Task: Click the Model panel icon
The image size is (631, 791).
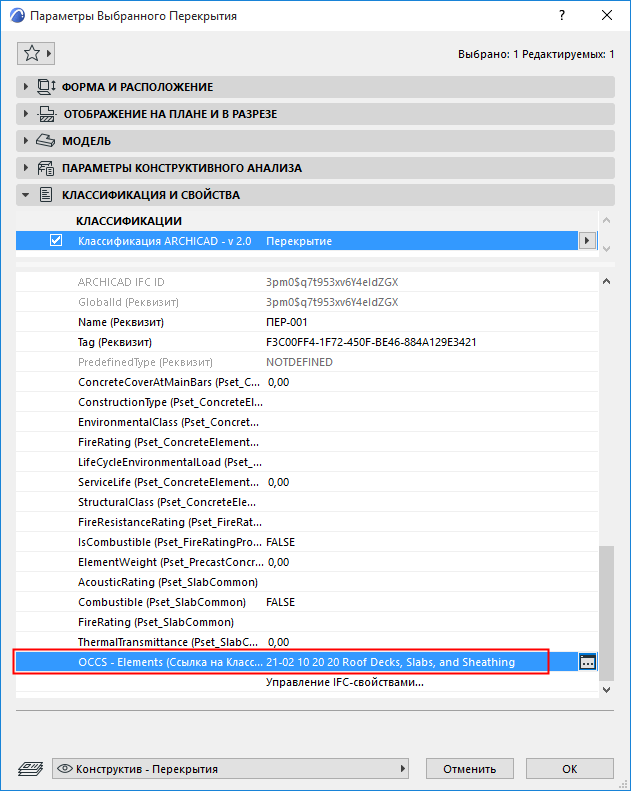Action: (x=45, y=141)
